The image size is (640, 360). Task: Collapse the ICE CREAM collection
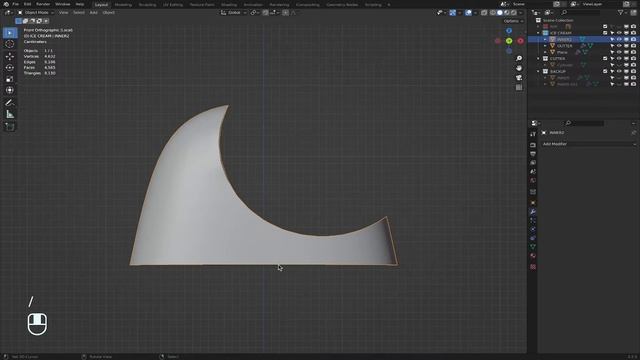[x=538, y=33]
